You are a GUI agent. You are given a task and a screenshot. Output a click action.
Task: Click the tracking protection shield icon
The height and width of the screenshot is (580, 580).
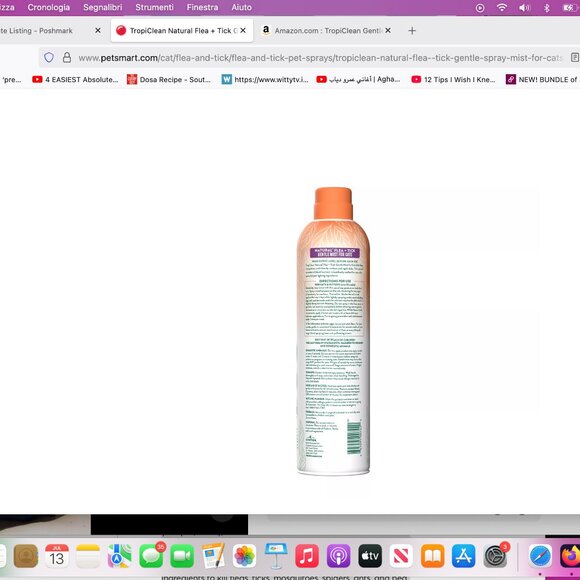[49, 57]
